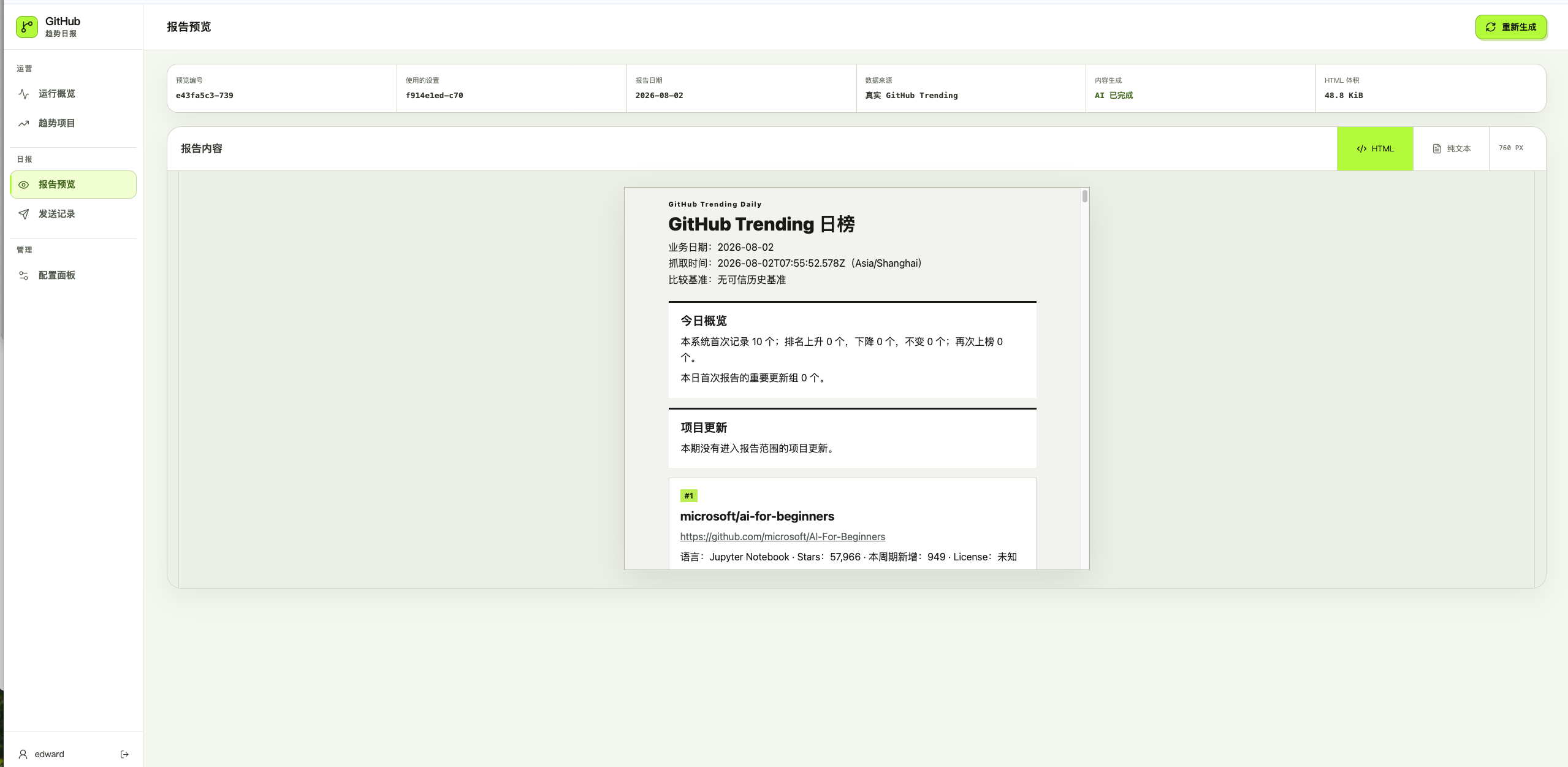Click the eye icon beside 报告预览

24,185
